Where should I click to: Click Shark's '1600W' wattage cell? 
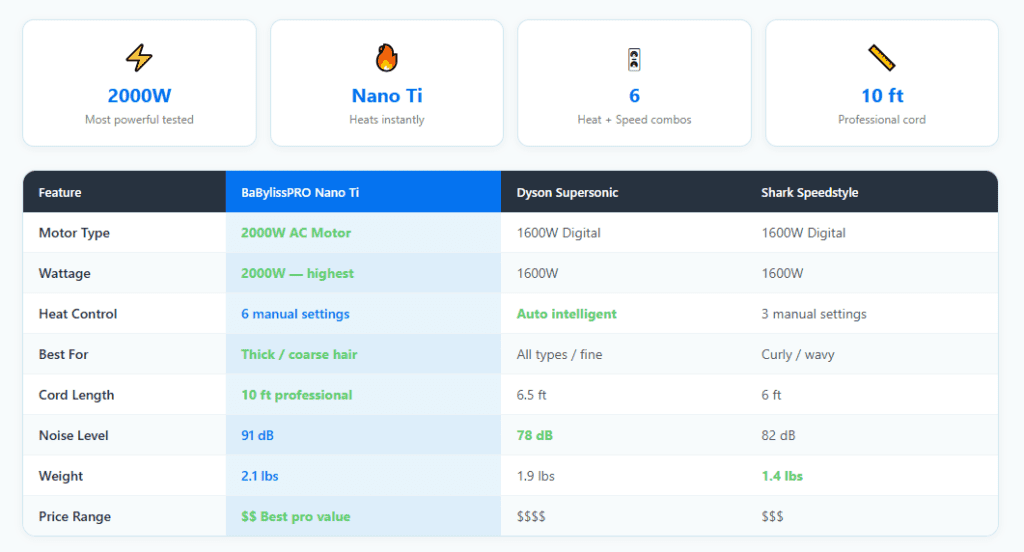click(x=782, y=273)
